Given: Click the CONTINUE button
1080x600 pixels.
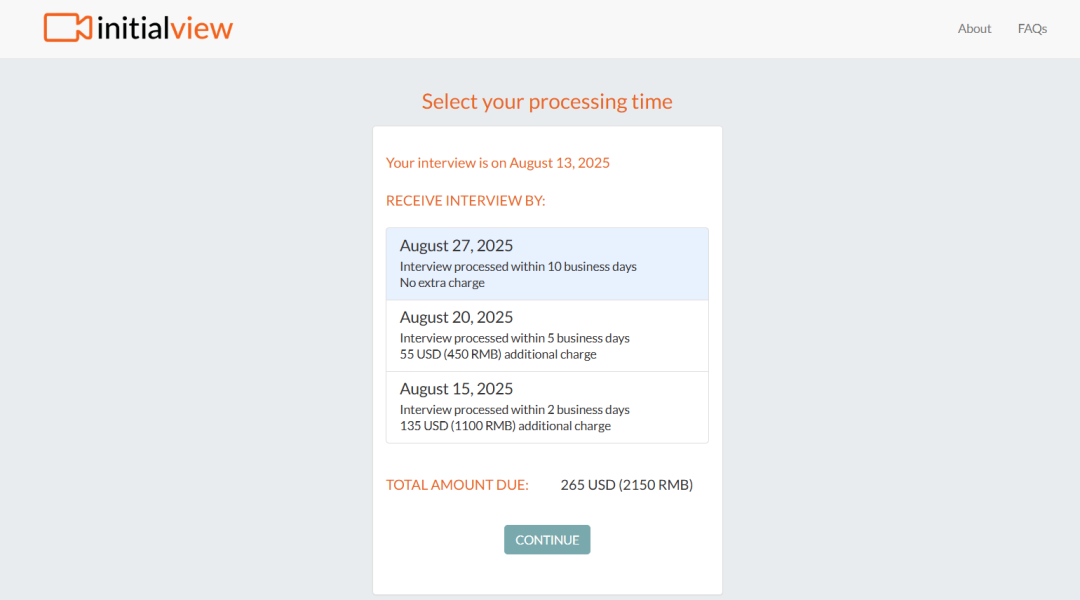Looking at the screenshot, I should [x=547, y=539].
